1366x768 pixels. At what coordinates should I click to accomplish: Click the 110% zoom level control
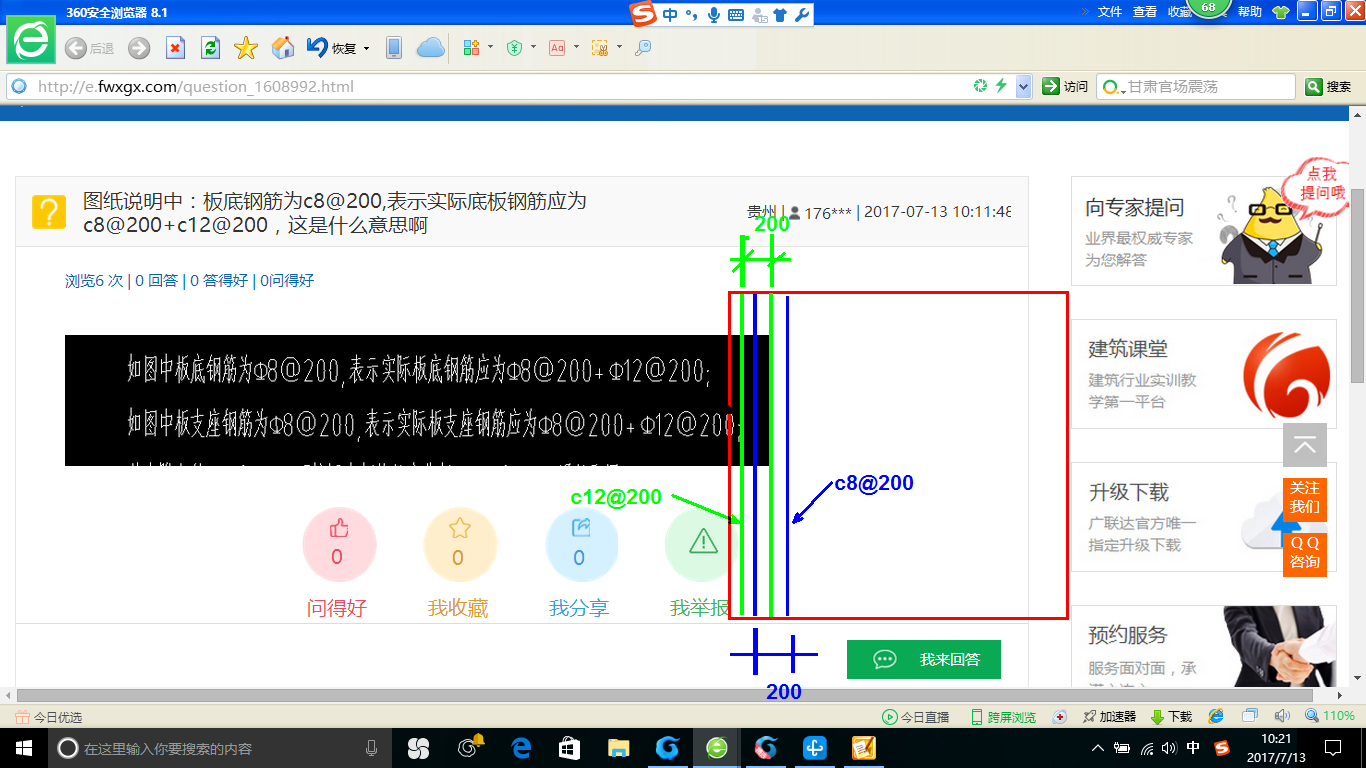(1330, 717)
